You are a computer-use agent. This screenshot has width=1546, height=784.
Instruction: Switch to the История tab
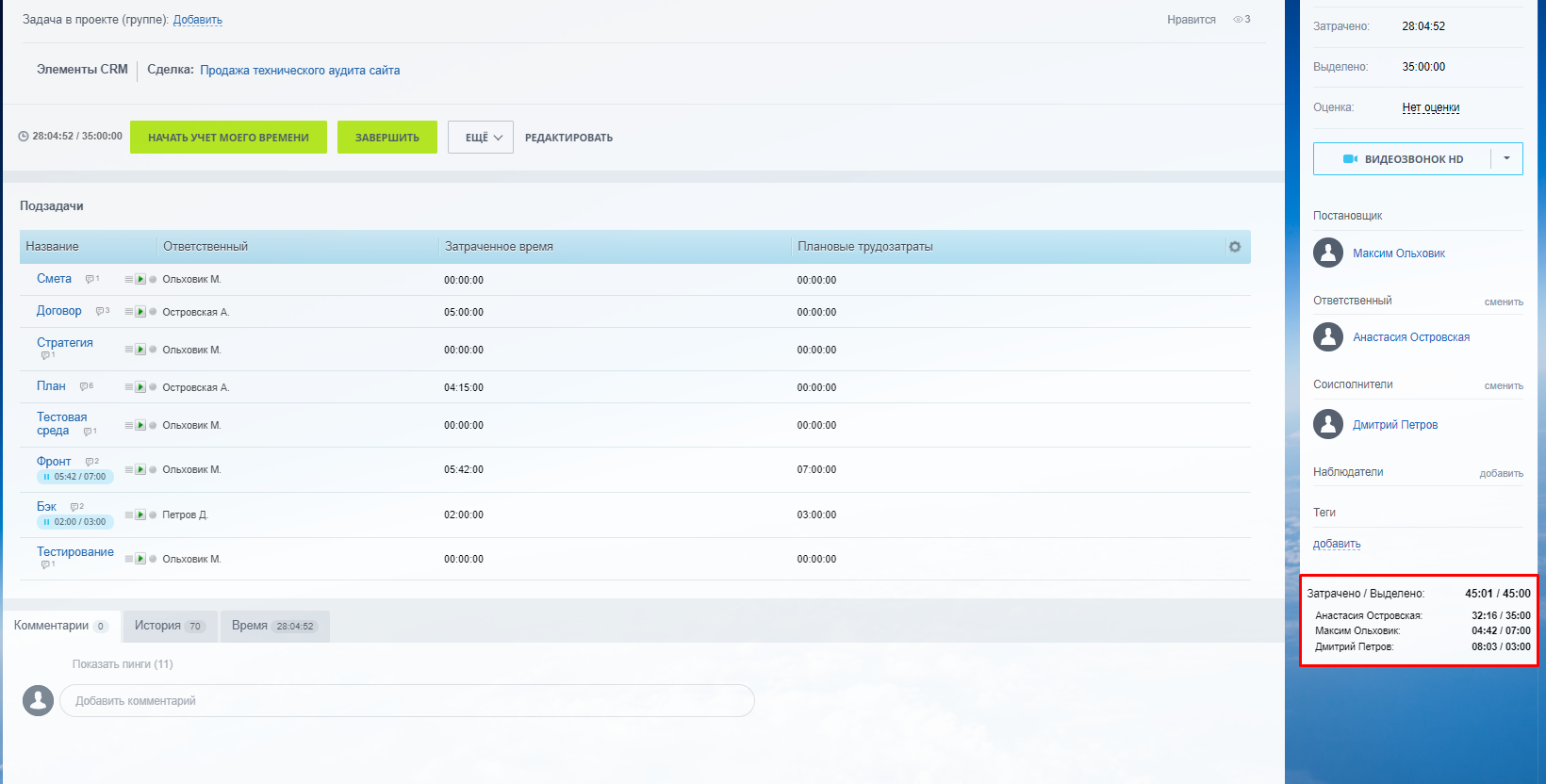point(170,626)
